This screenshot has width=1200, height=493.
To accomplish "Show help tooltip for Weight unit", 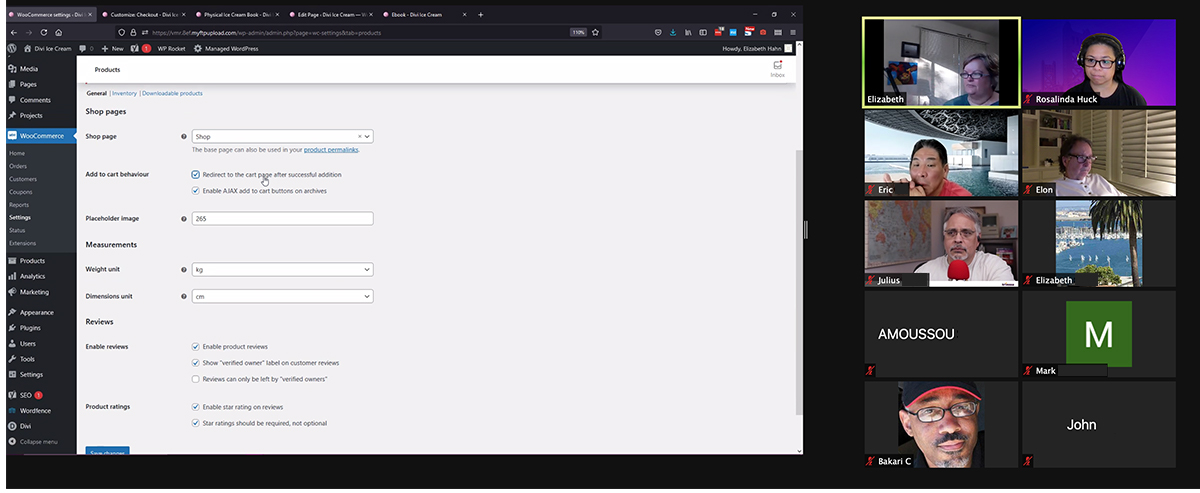I will pos(183,269).
